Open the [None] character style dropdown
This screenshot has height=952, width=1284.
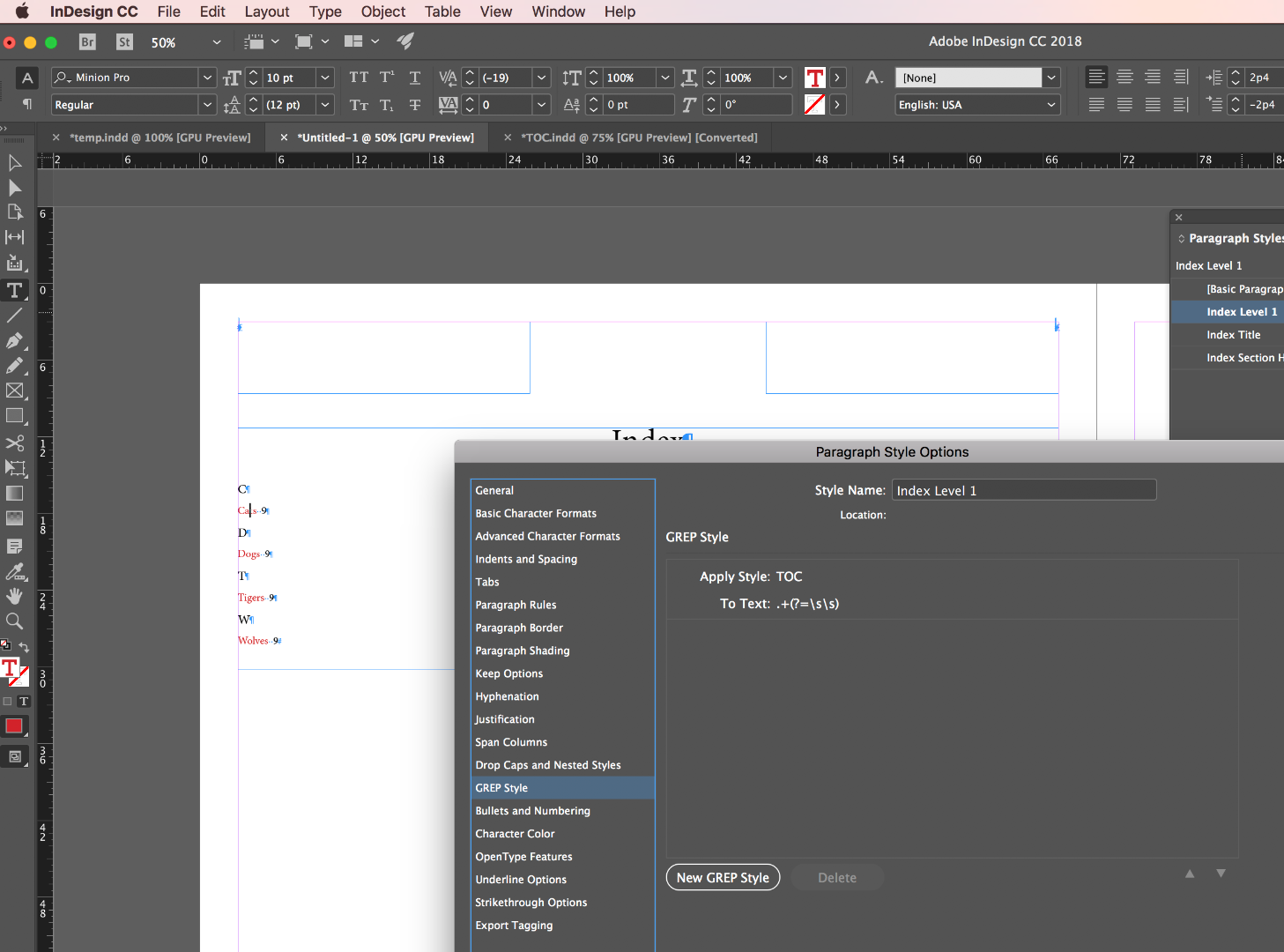click(1051, 78)
